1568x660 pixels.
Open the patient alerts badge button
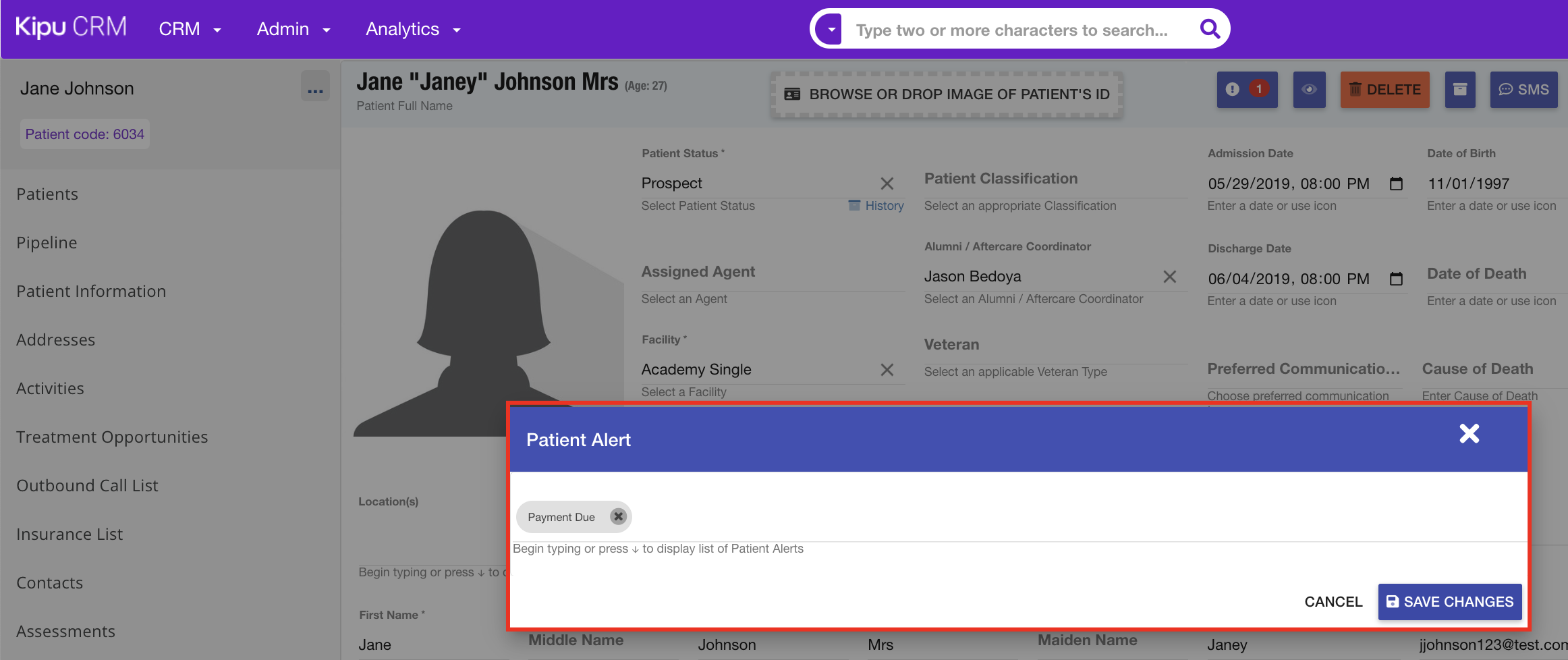click(1246, 90)
